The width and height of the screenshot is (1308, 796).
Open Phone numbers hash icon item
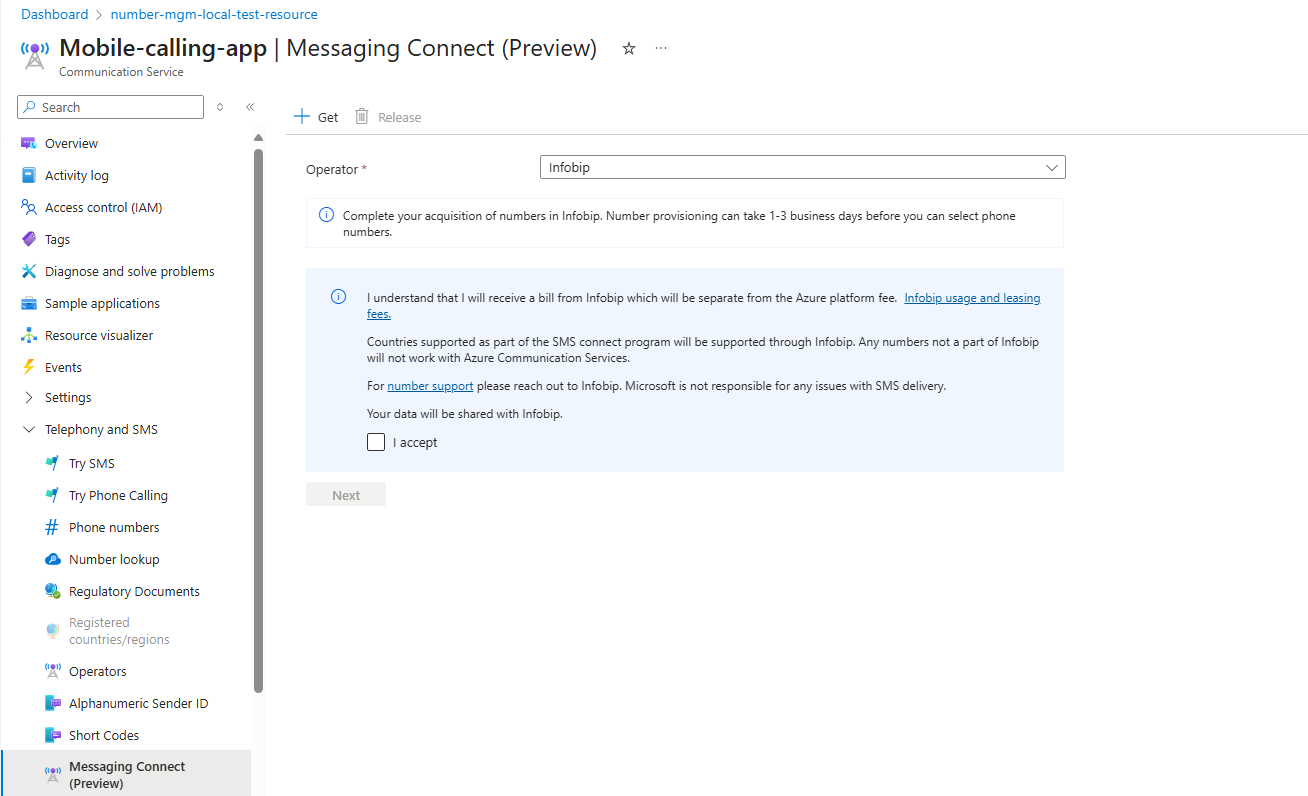(x=52, y=527)
